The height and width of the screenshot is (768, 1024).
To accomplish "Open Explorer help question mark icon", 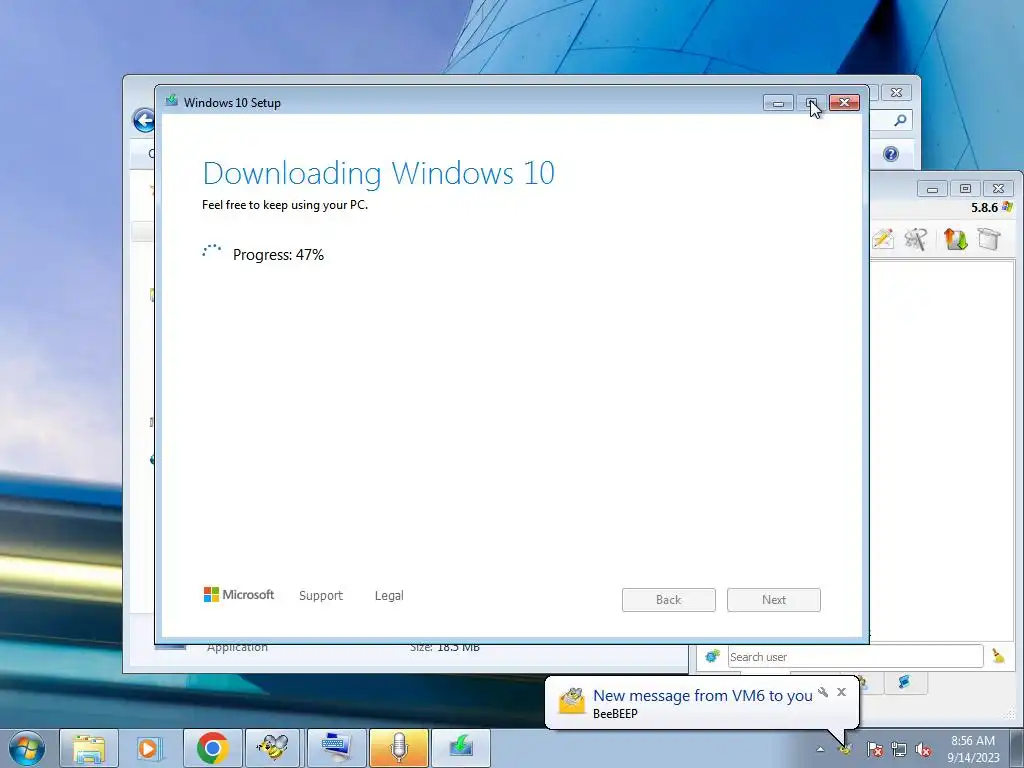I will pos(891,154).
